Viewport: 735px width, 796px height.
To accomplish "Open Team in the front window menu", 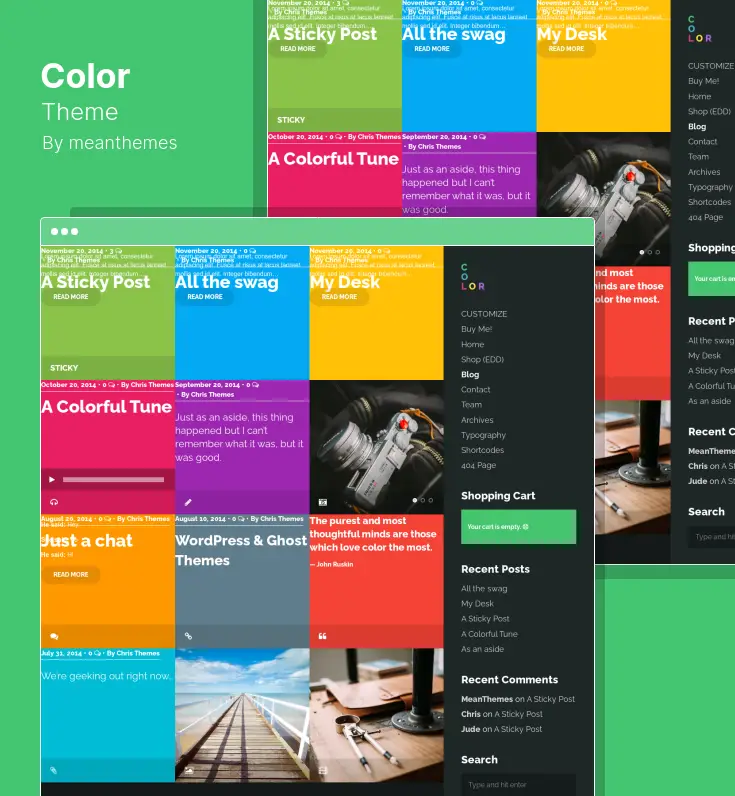I will coord(472,405).
